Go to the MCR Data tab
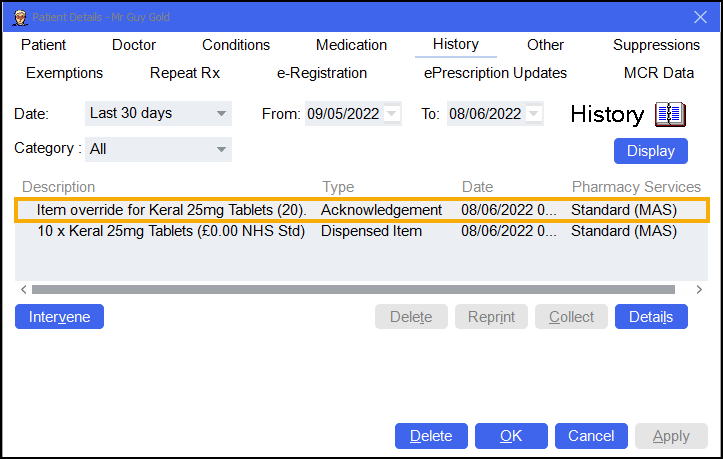The width and height of the screenshot is (723, 459). point(658,73)
